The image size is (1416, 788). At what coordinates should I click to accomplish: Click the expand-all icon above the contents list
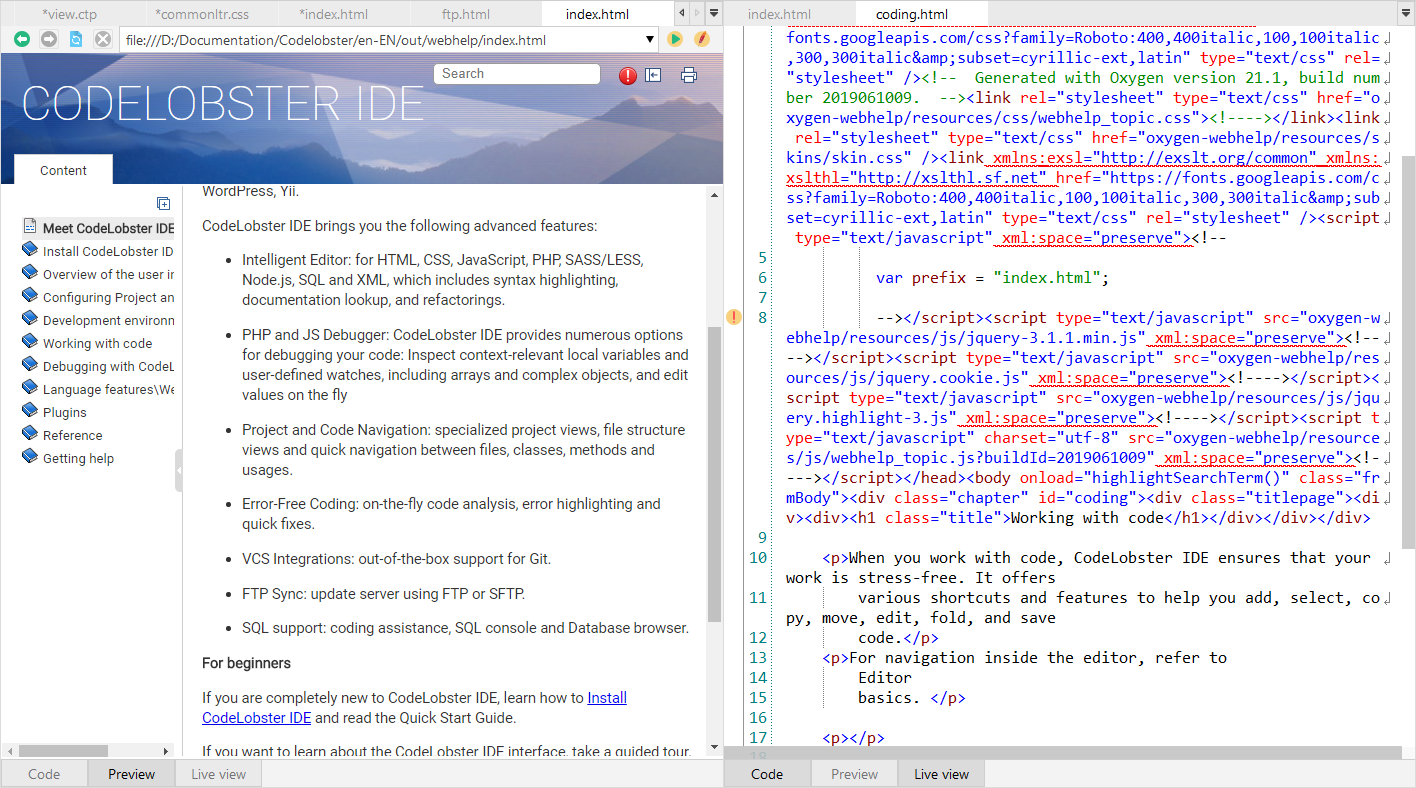[164, 204]
